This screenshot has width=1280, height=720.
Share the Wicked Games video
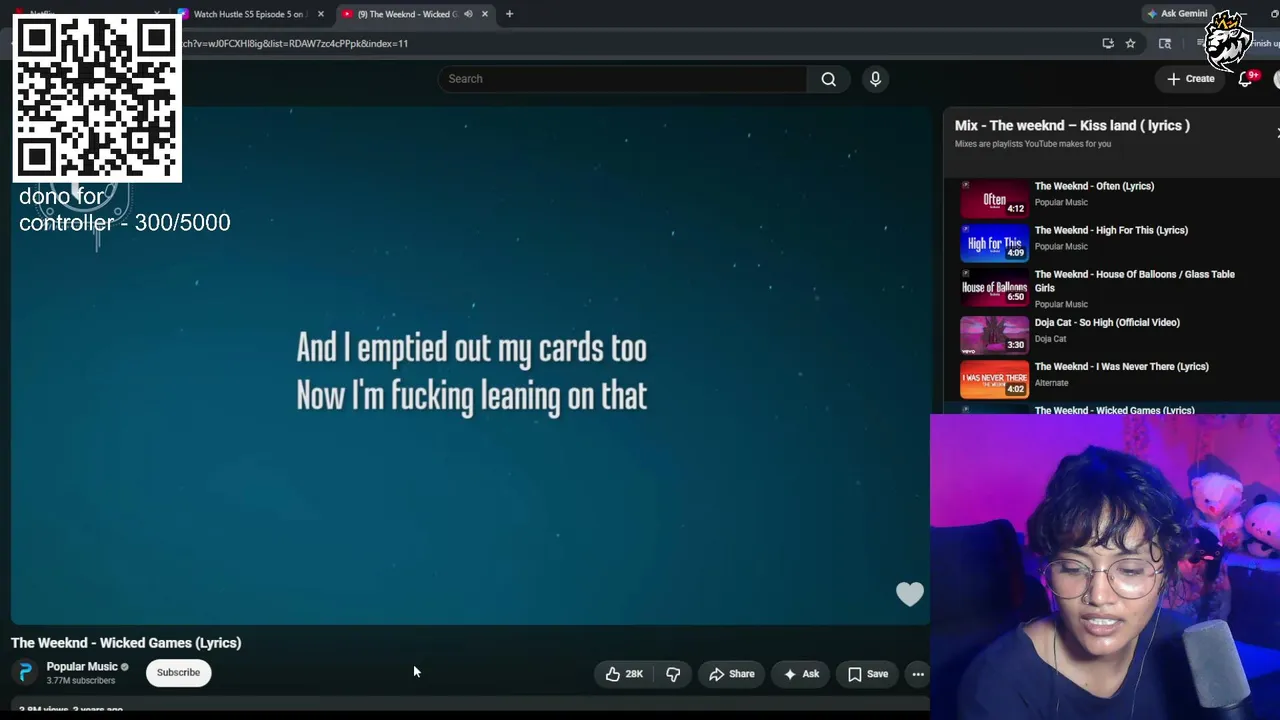pyautogui.click(x=732, y=674)
